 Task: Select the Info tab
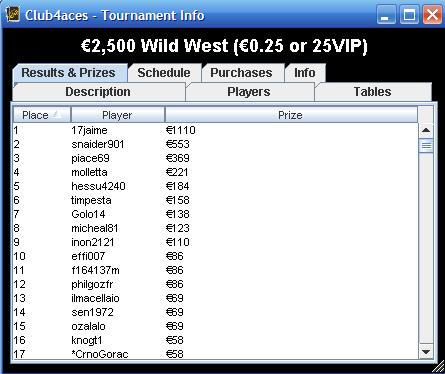click(x=304, y=73)
